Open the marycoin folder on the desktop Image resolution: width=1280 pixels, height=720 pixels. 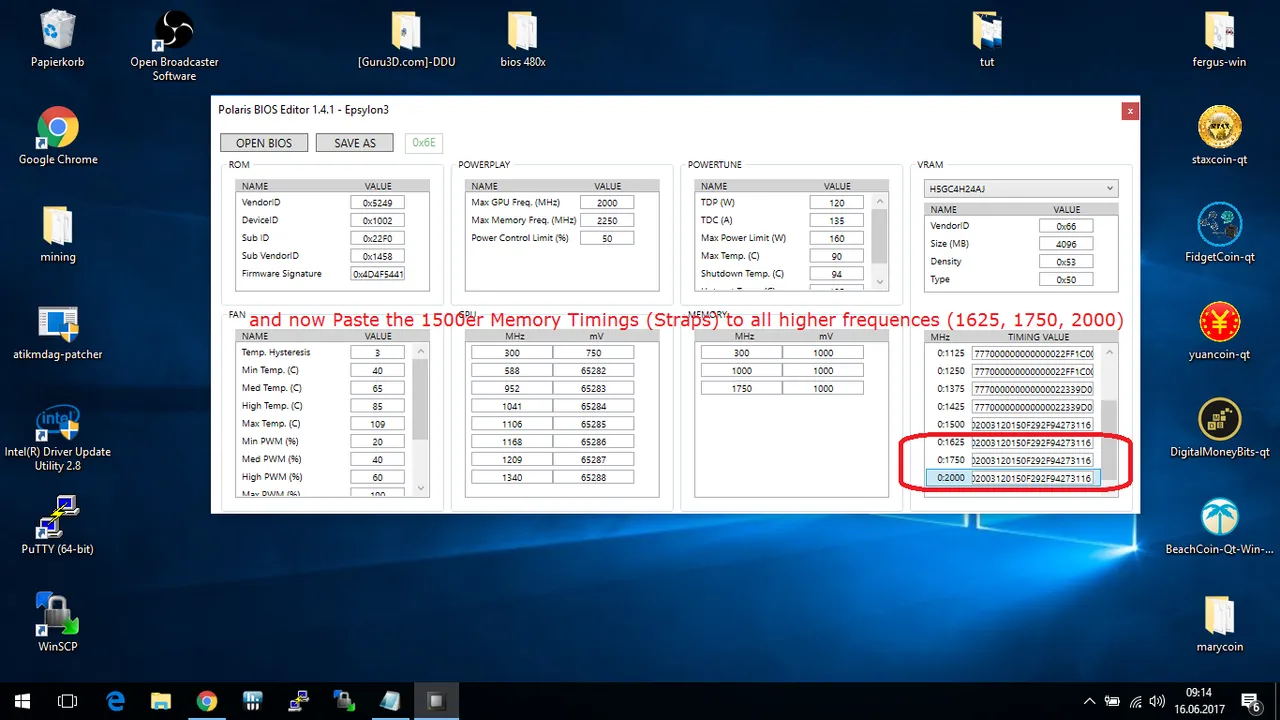tap(1219, 622)
